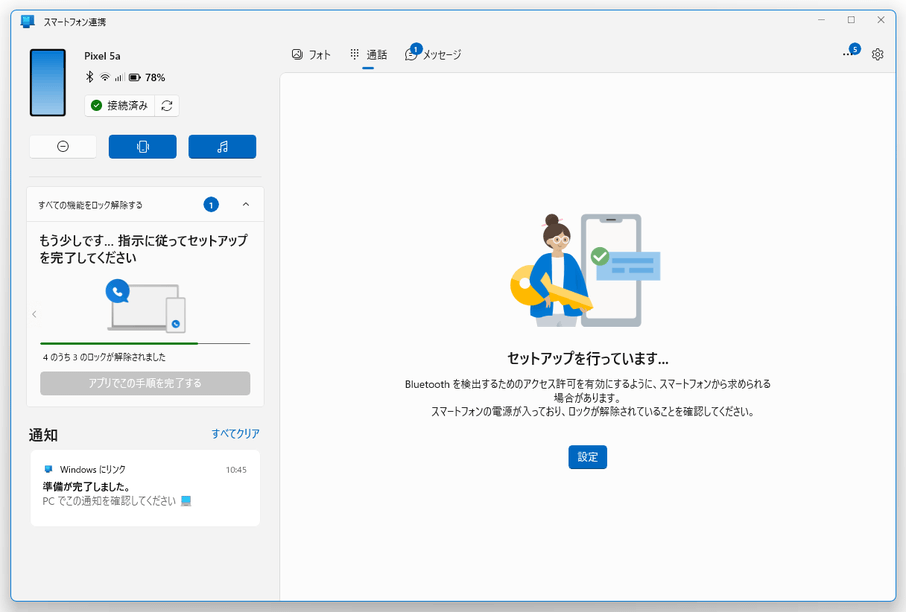The width and height of the screenshot is (906, 612).
Task: Open the more options menu with badge
Action: pos(850,52)
